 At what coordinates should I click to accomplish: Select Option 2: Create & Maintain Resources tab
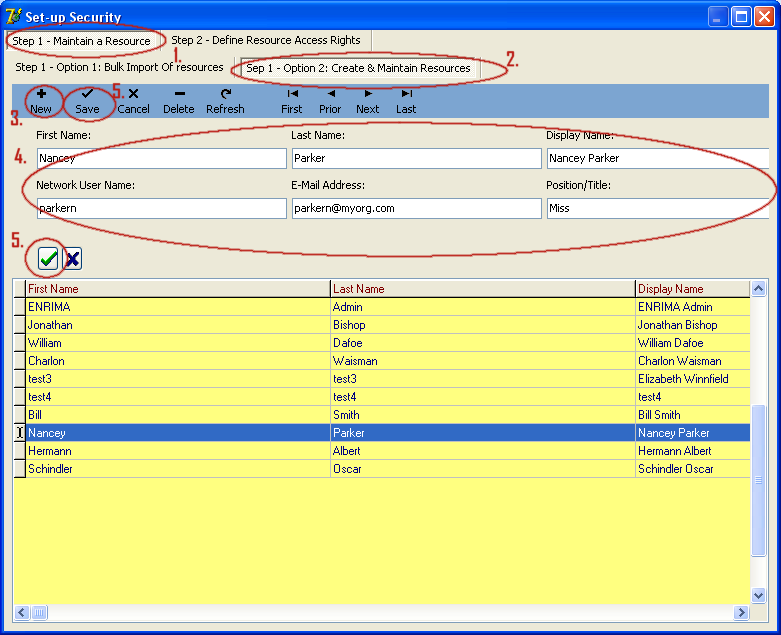(x=358, y=68)
